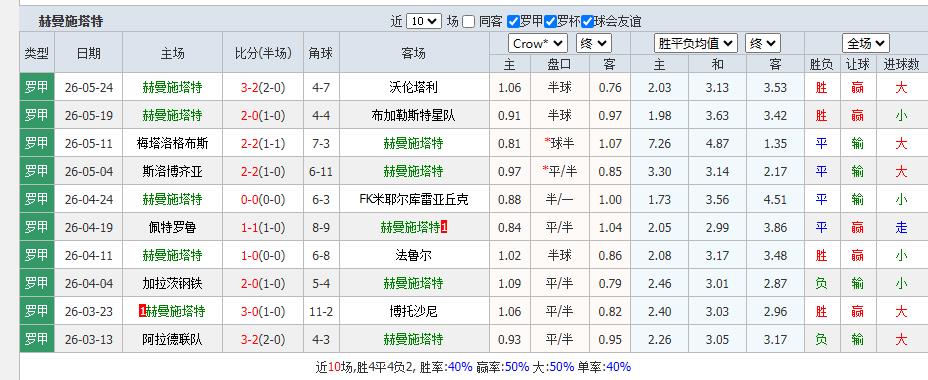Click the 3-0(1-0) score on 26-03-23
This screenshot has width=928, height=380.
click(x=263, y=311)
